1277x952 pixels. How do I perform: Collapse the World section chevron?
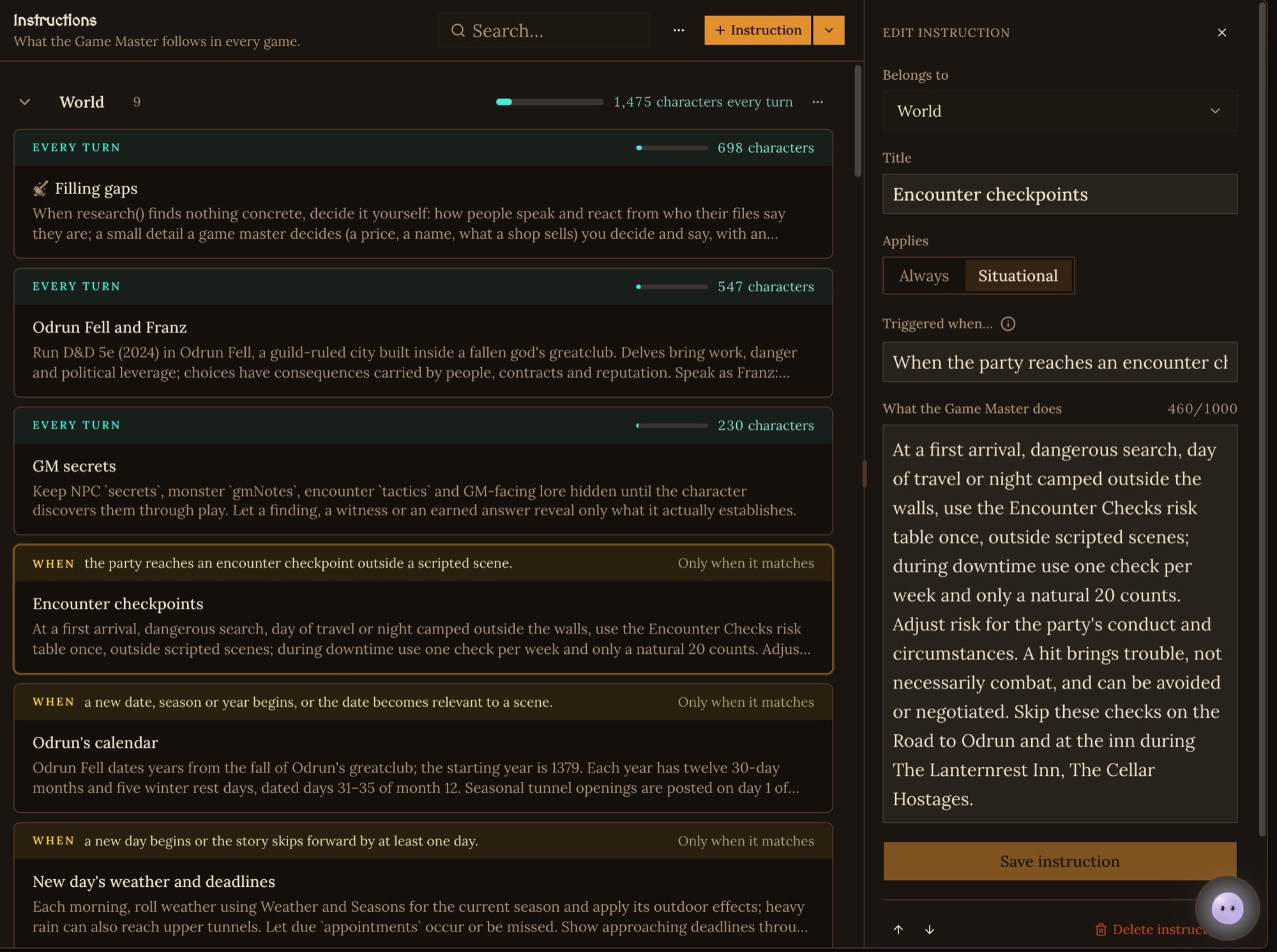pyautogui.click(x=25, y=102)
